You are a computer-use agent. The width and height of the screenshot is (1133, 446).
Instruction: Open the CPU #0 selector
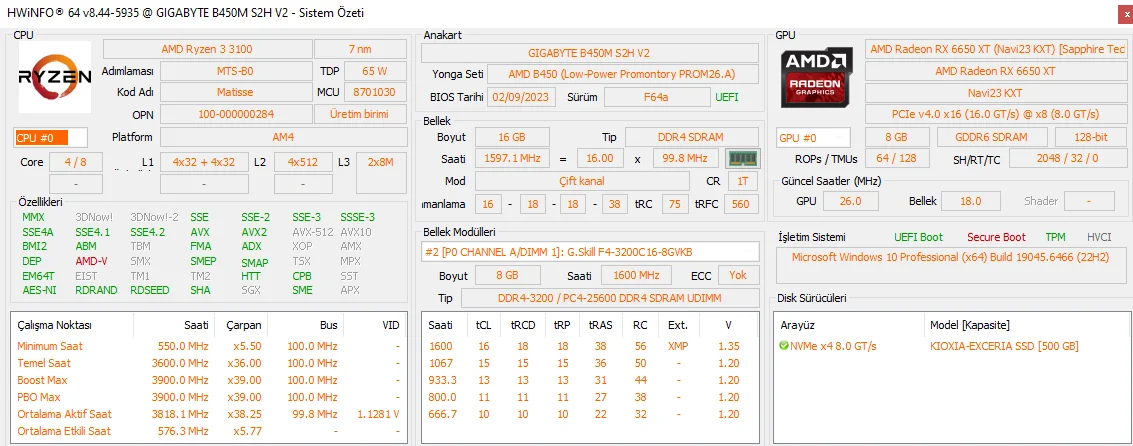(x=51, y=137)
